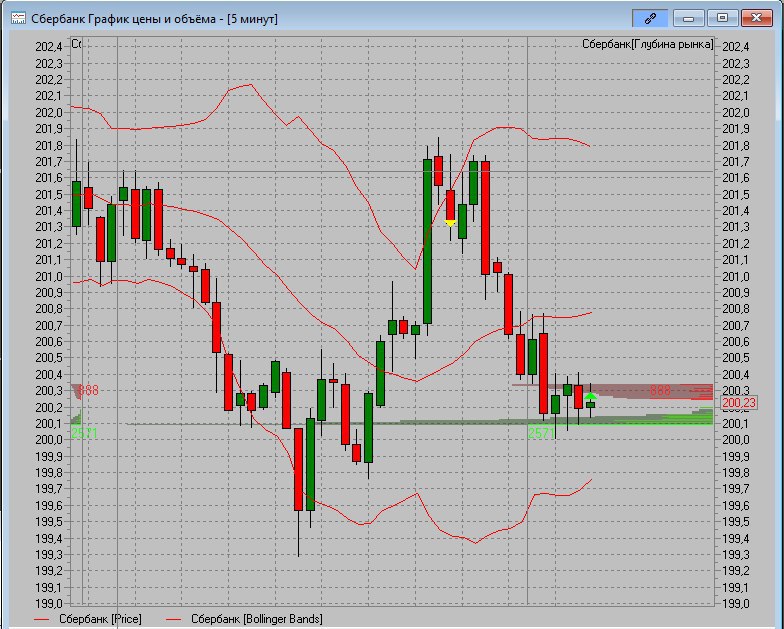Screen dimensions: 784x629
Task: Click the window title Сбербанк График цены и объёма
Action: [154, 18]
